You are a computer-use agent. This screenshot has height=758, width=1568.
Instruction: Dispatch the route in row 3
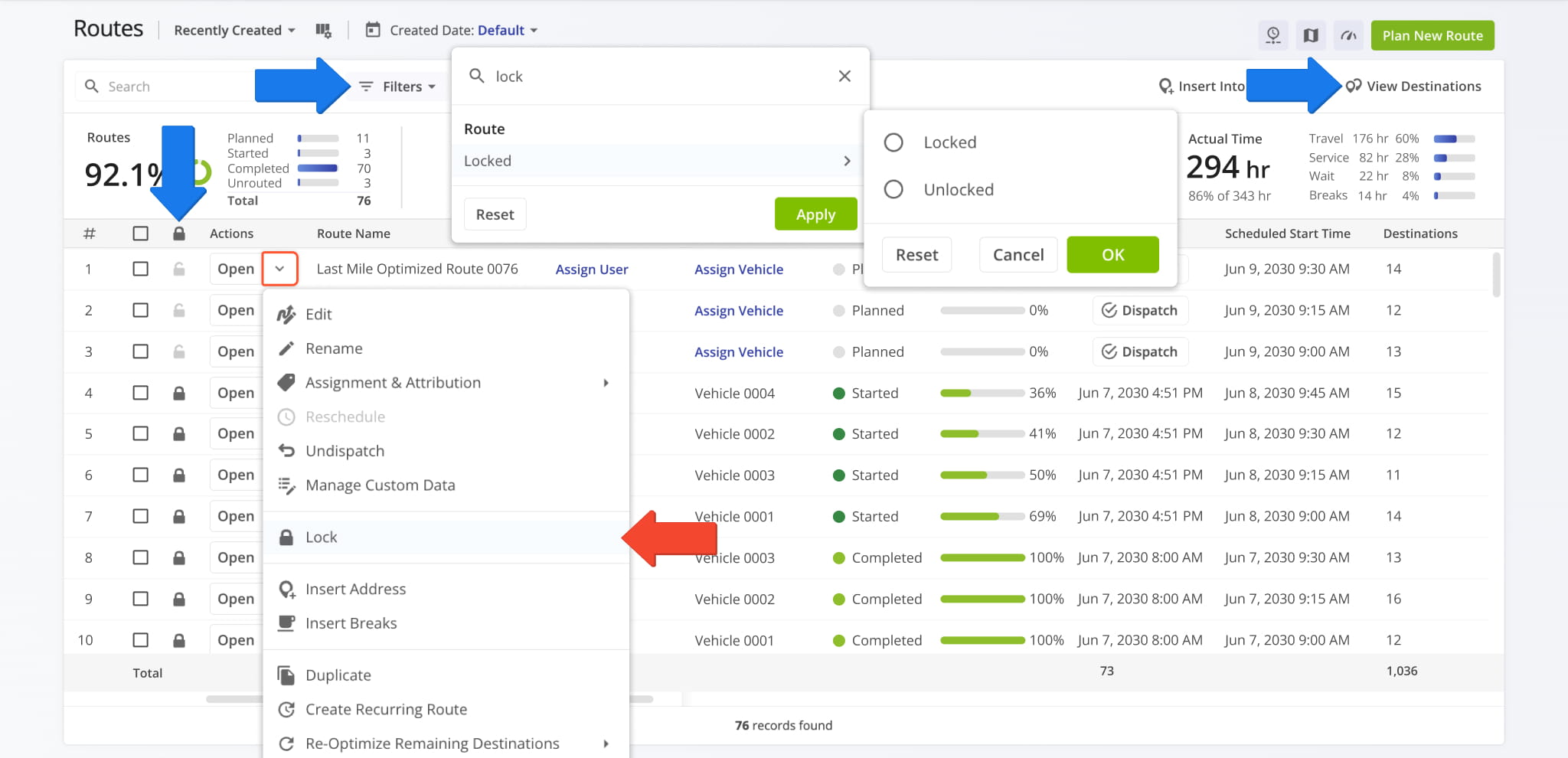[1140, 351]
